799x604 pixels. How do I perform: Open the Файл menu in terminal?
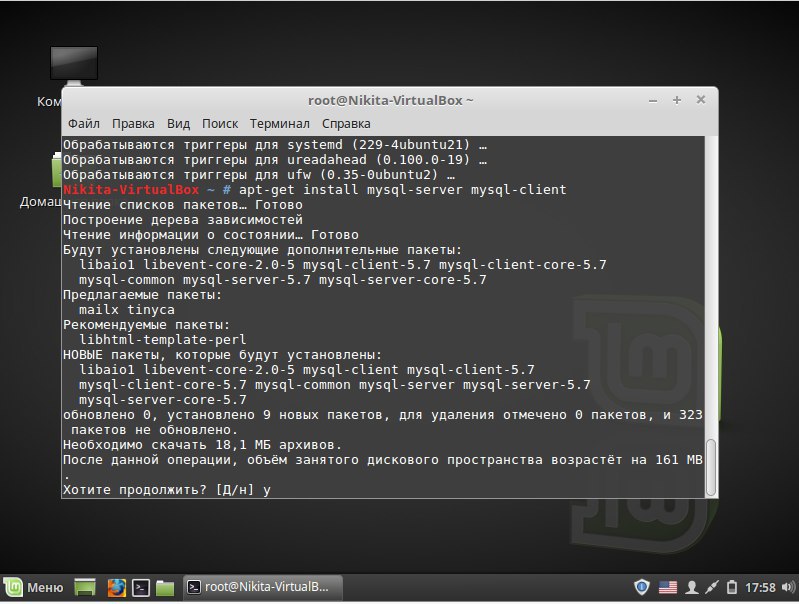pos(84,124)
